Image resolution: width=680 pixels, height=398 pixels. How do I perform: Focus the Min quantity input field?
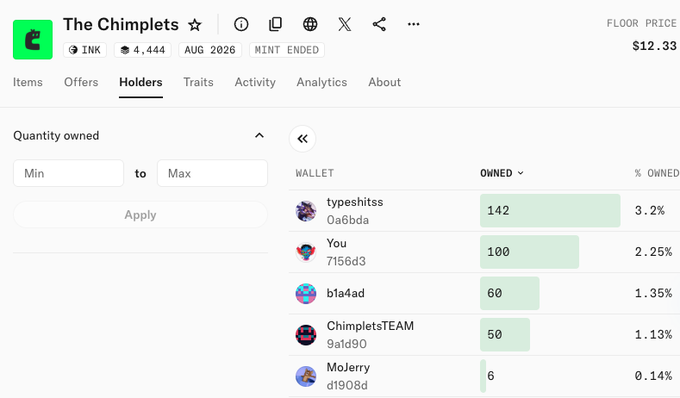(x=69, y=173)
